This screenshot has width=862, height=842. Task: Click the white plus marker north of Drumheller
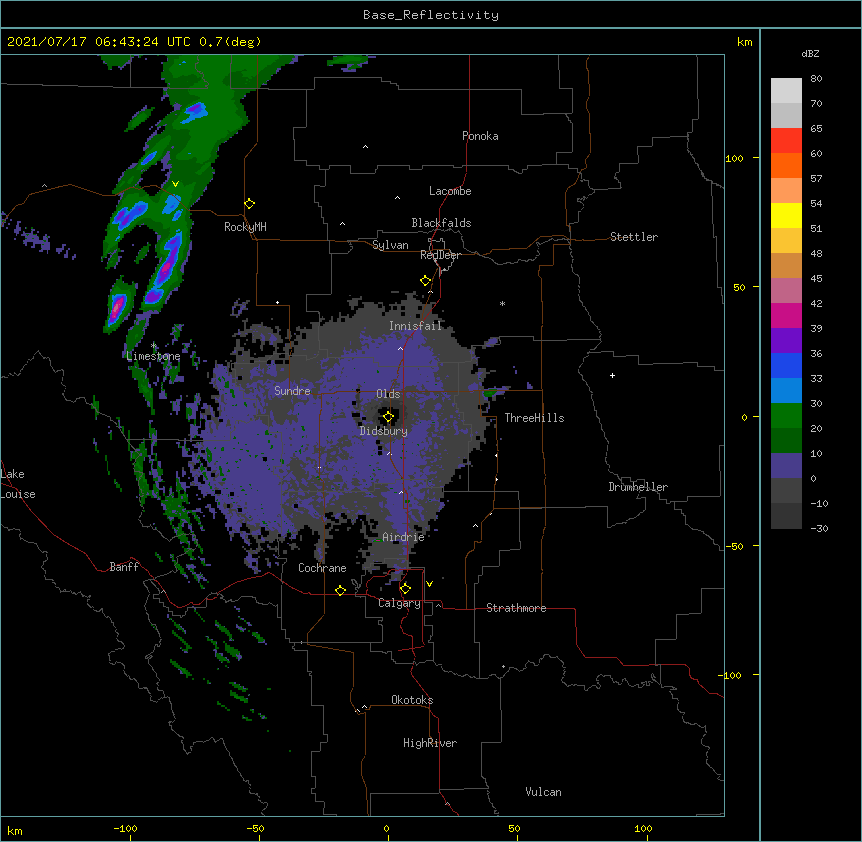click(612, 375)
